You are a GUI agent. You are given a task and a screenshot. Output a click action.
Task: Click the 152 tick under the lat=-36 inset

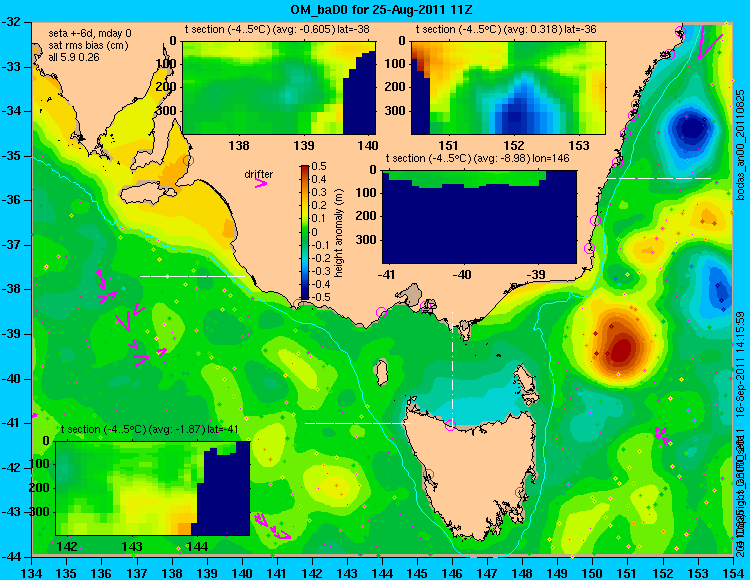[514, 145]
